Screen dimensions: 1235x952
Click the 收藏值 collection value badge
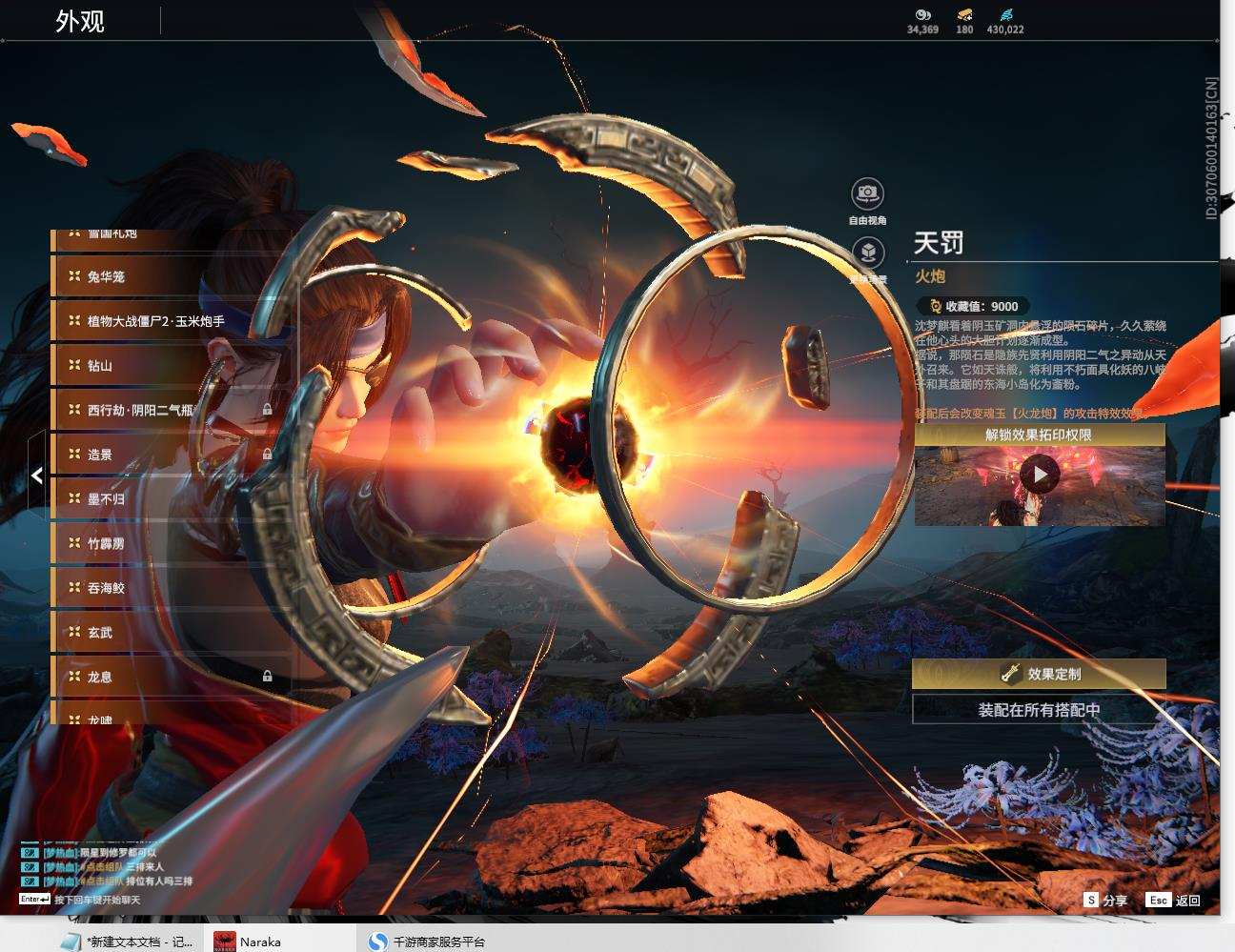973,306
